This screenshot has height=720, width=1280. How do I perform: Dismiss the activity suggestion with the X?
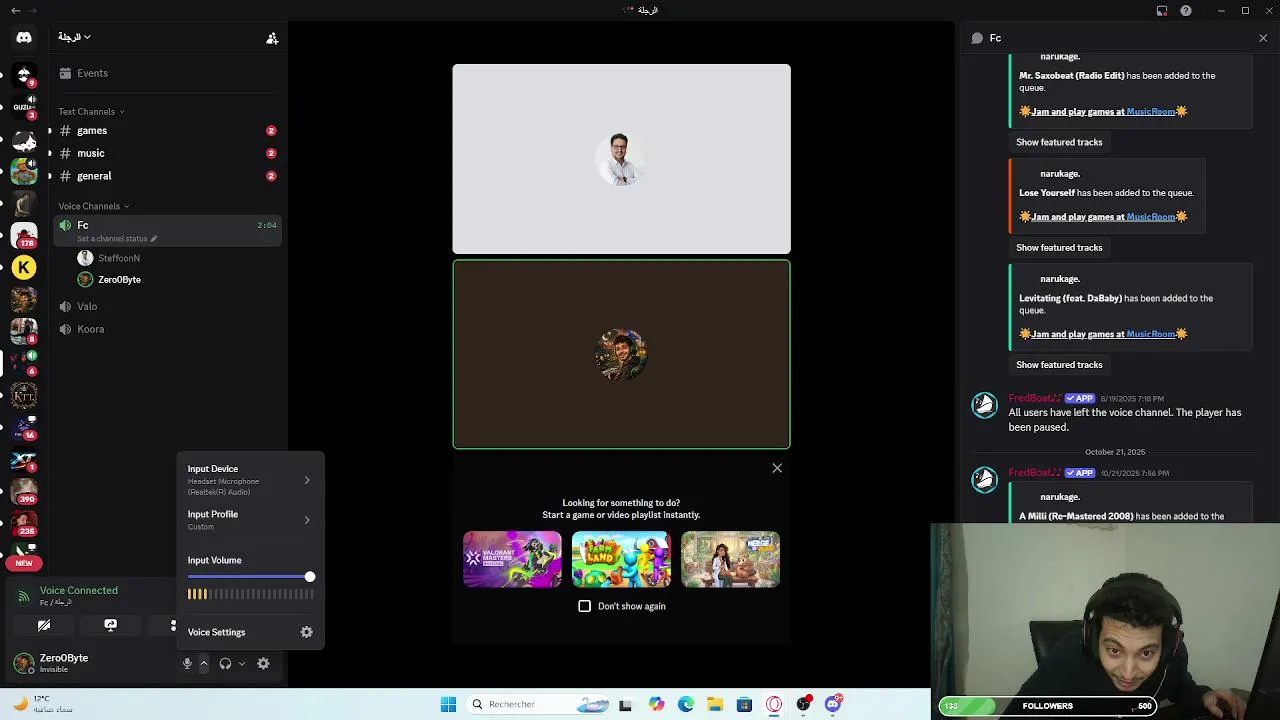777,468
